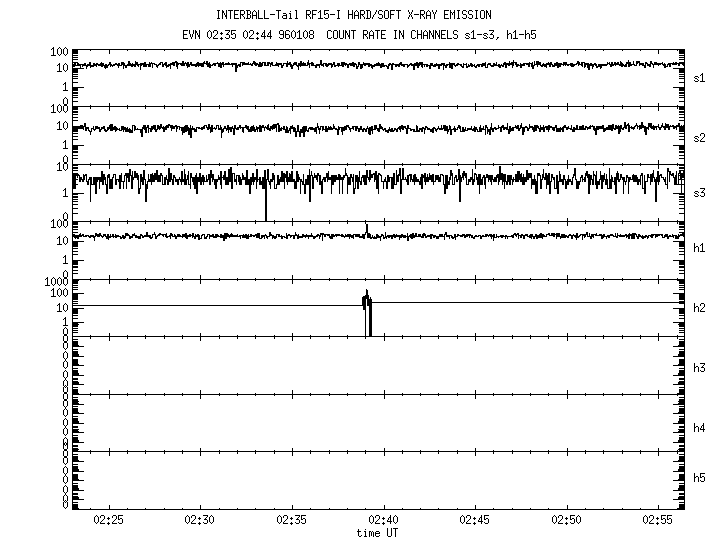Select the h3 channel label

pos(700,368)
